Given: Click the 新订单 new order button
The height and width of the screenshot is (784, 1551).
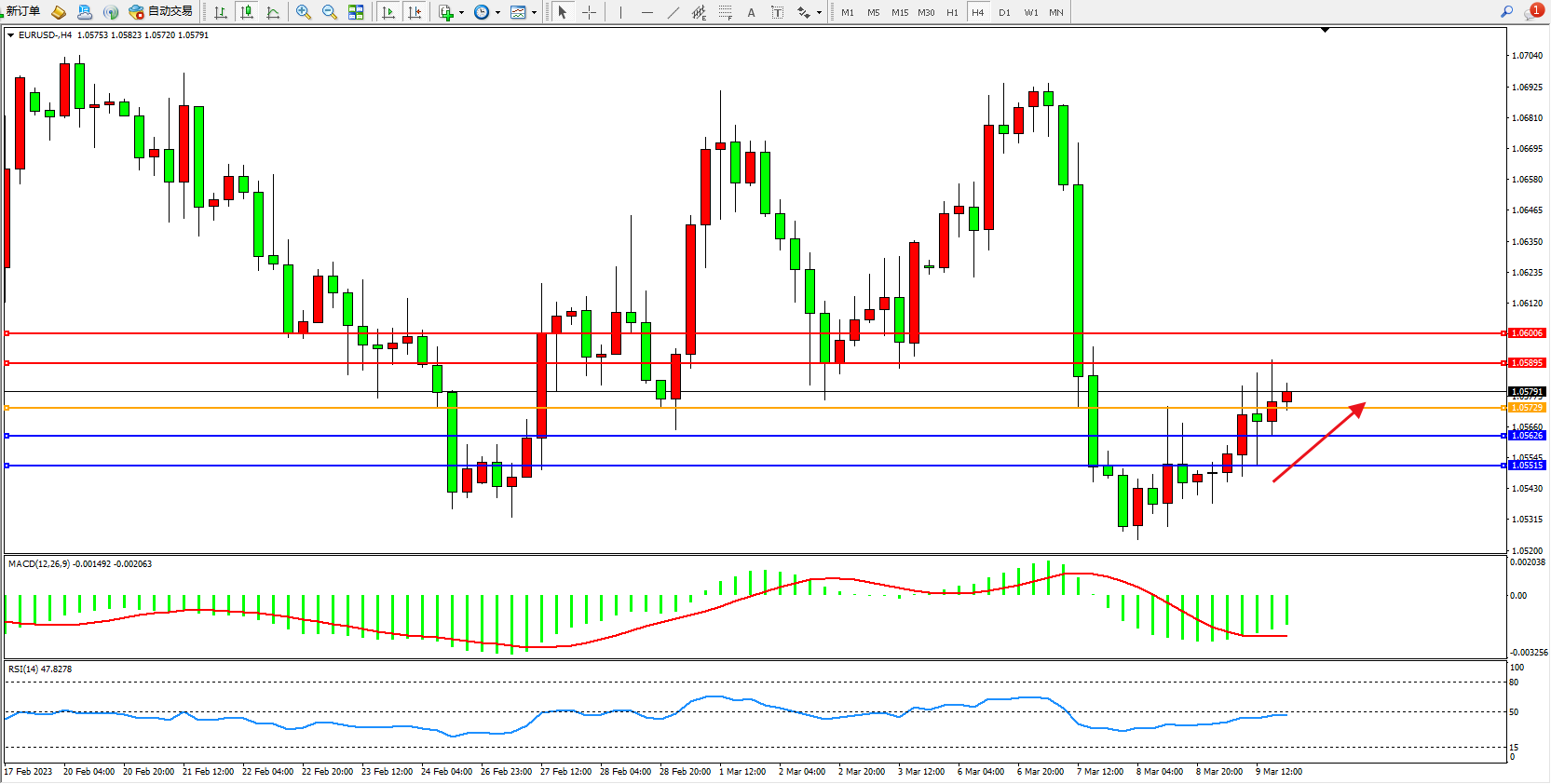Looking at the screenshot, I should (22, 11).
